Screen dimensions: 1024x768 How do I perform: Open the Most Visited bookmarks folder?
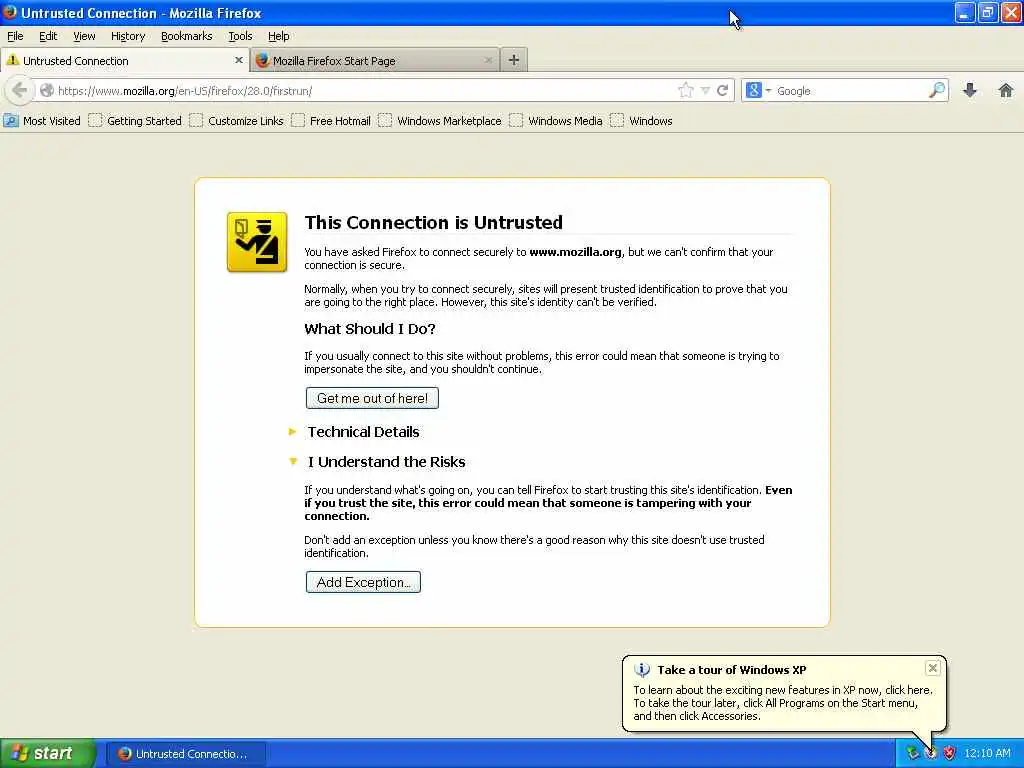coord(42,121)
